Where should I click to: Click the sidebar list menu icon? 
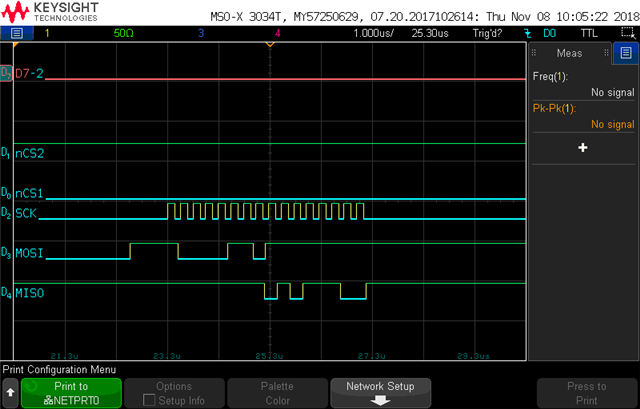click(626, 53)
